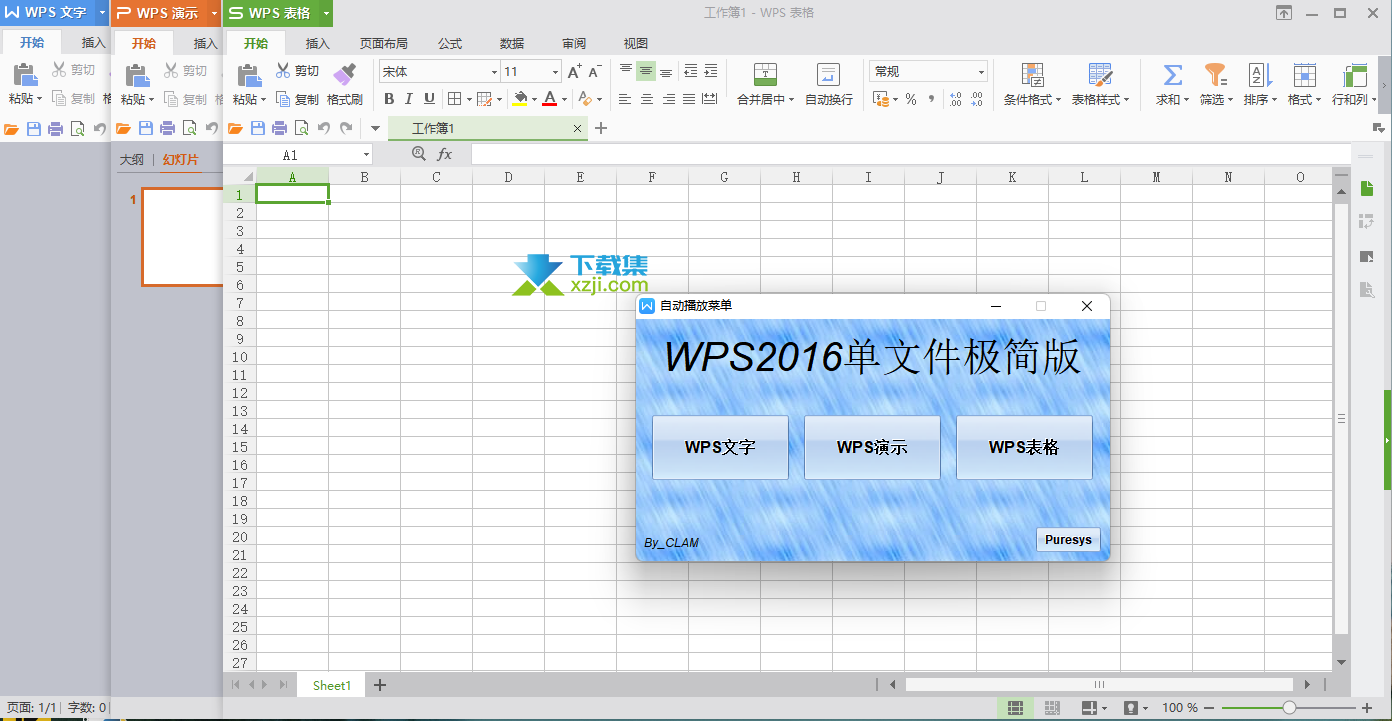Select the slide 1 thumbnail in WPS 演示

182,237
